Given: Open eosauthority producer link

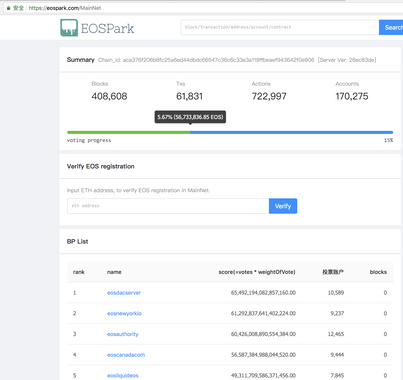Looking at the screenshot, I should (122, 334).
